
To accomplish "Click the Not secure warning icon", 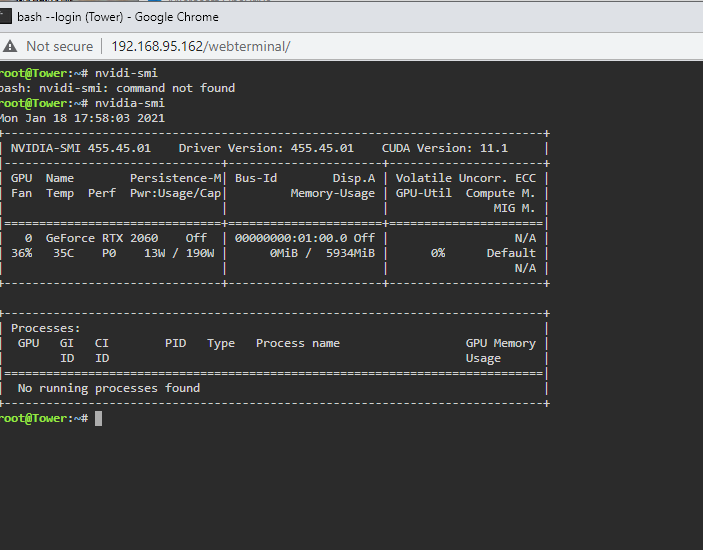I will point(9,46).
